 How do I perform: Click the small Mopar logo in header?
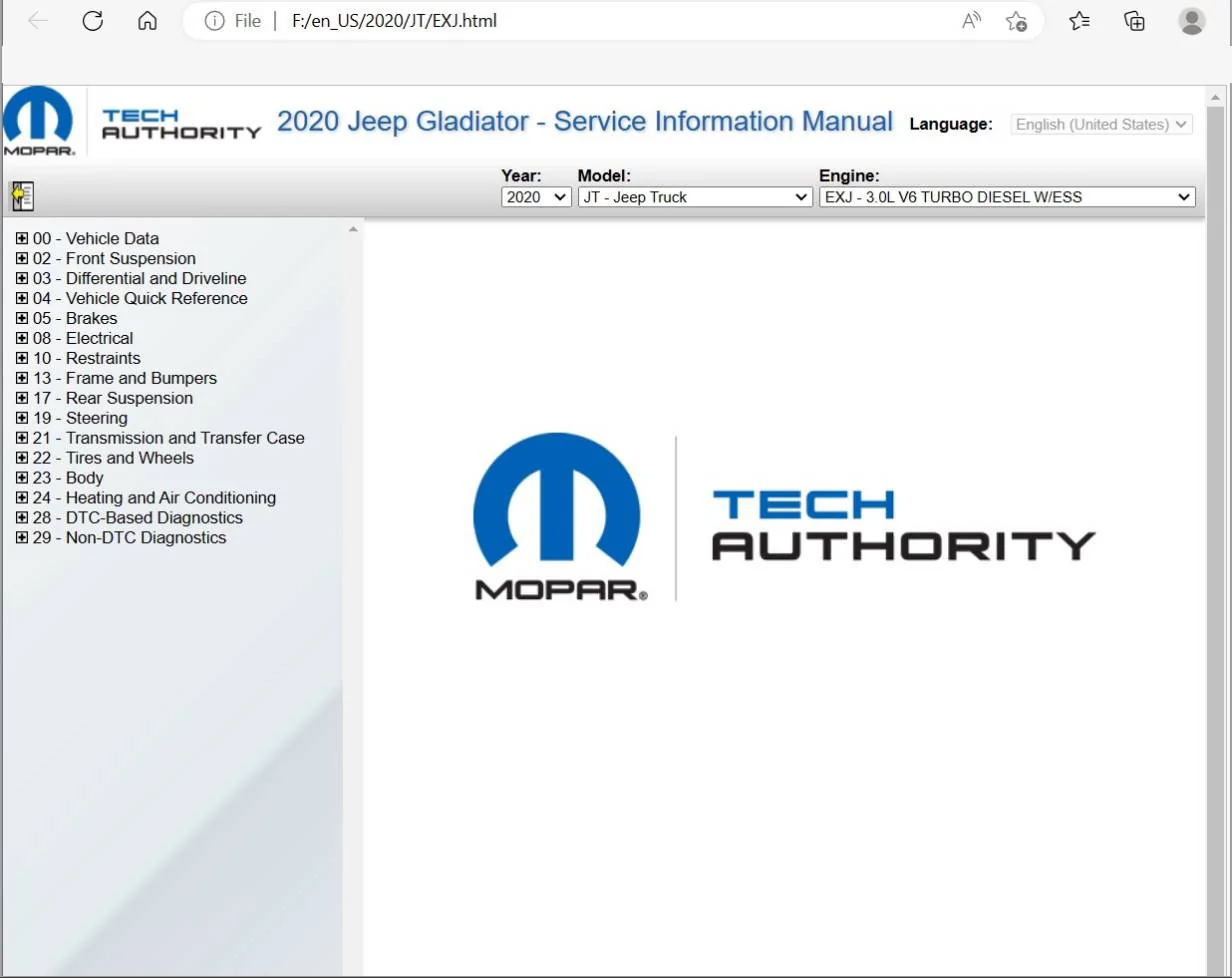[x=38, y=121]
